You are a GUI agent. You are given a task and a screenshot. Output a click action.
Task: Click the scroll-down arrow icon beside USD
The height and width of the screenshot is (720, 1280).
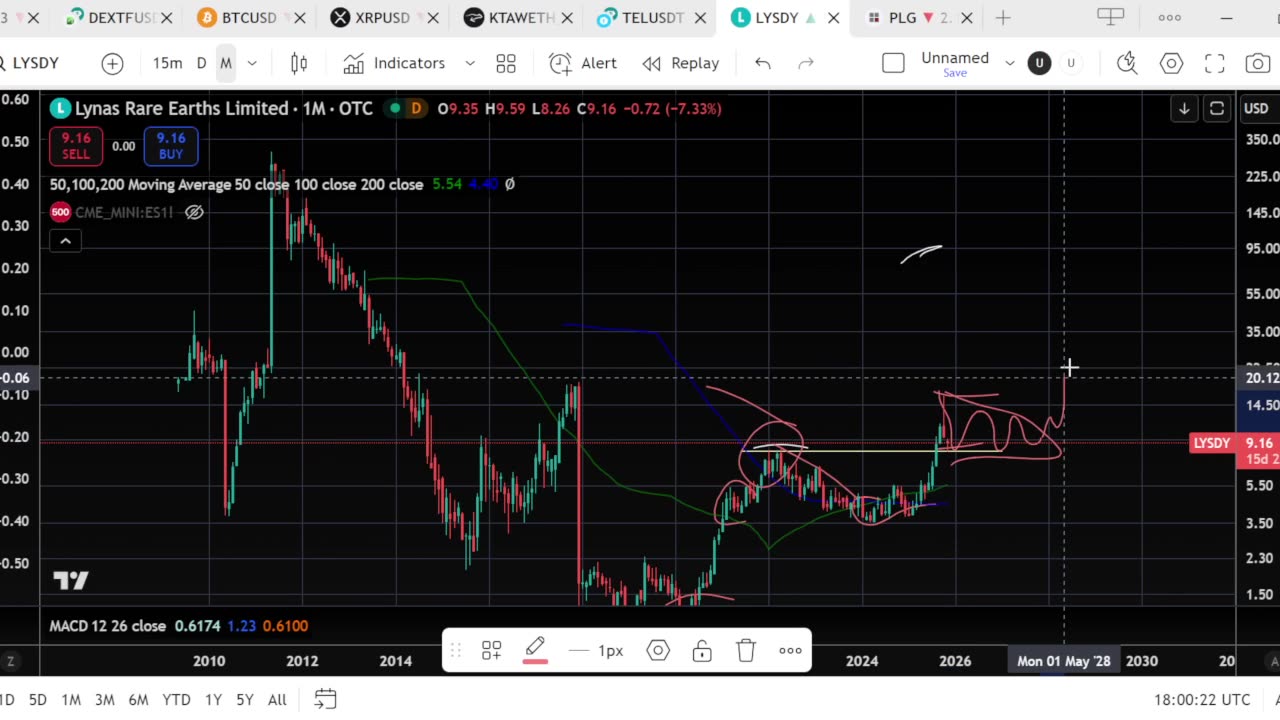(1184, 108)
